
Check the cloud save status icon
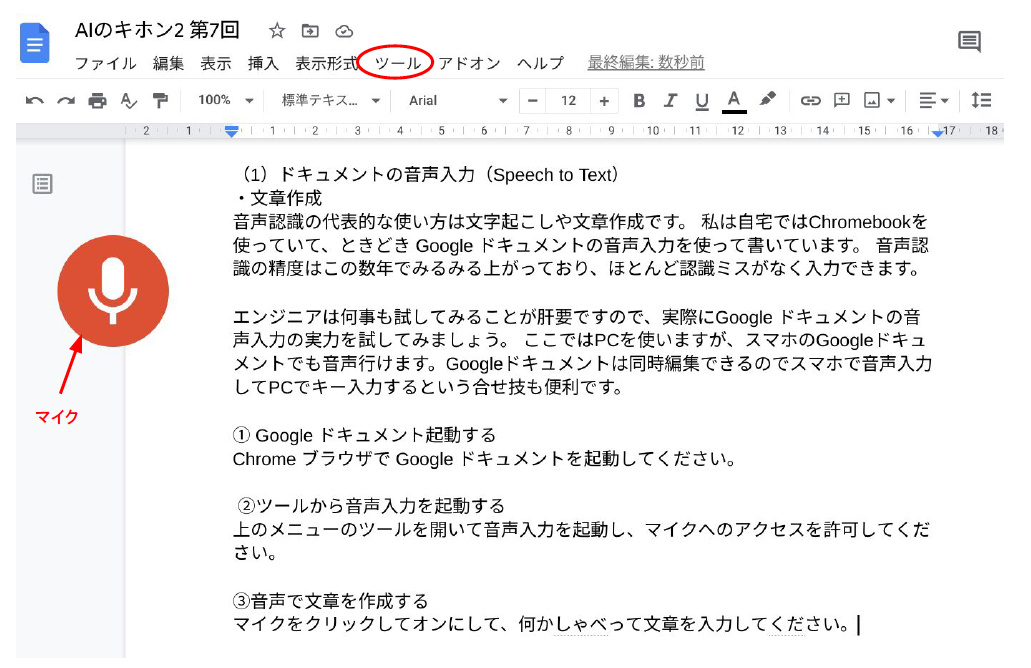pyautogui.click(x=344, y=31)
